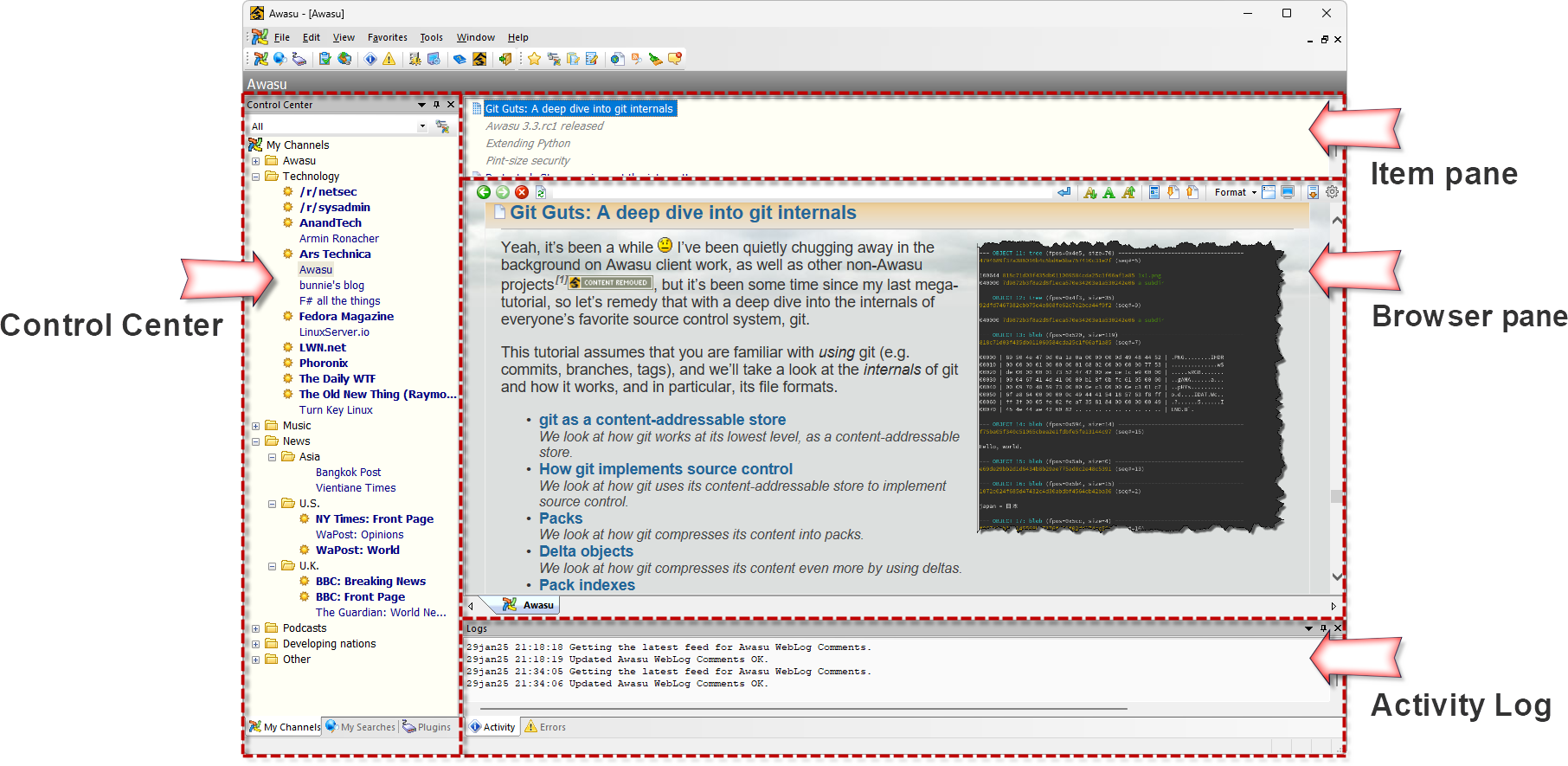
Task: Click the yellow star favorites icon
Action: (x=534, y=59)
